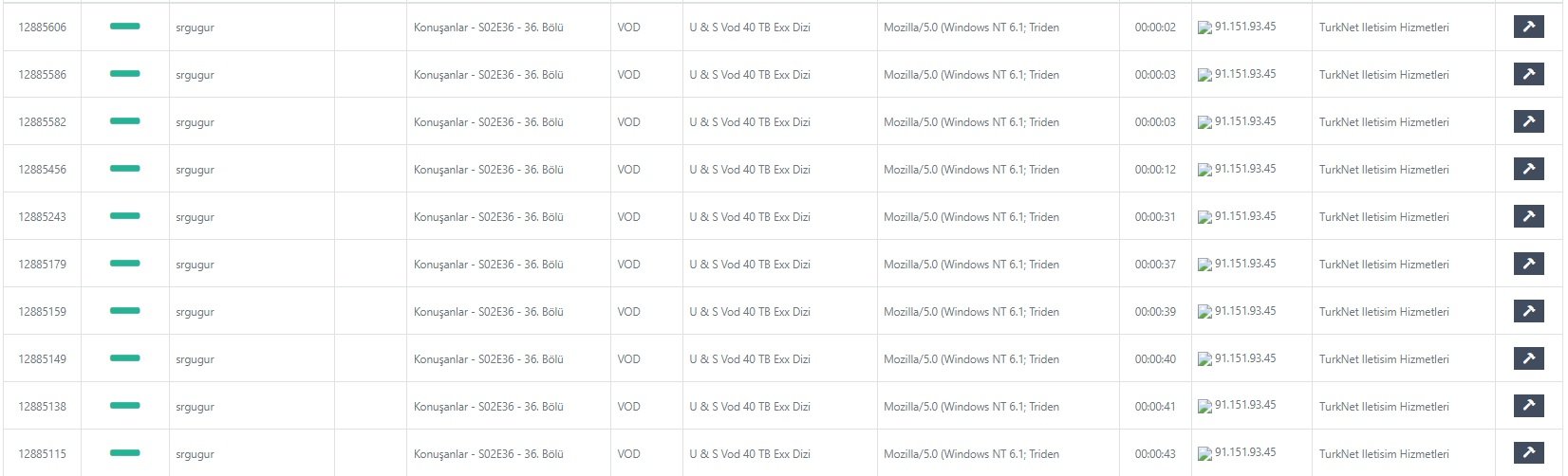This screenshot has height=476, width=1568.
Task: Open wrench action for activity 12885159
Action: coord(1528,311)
